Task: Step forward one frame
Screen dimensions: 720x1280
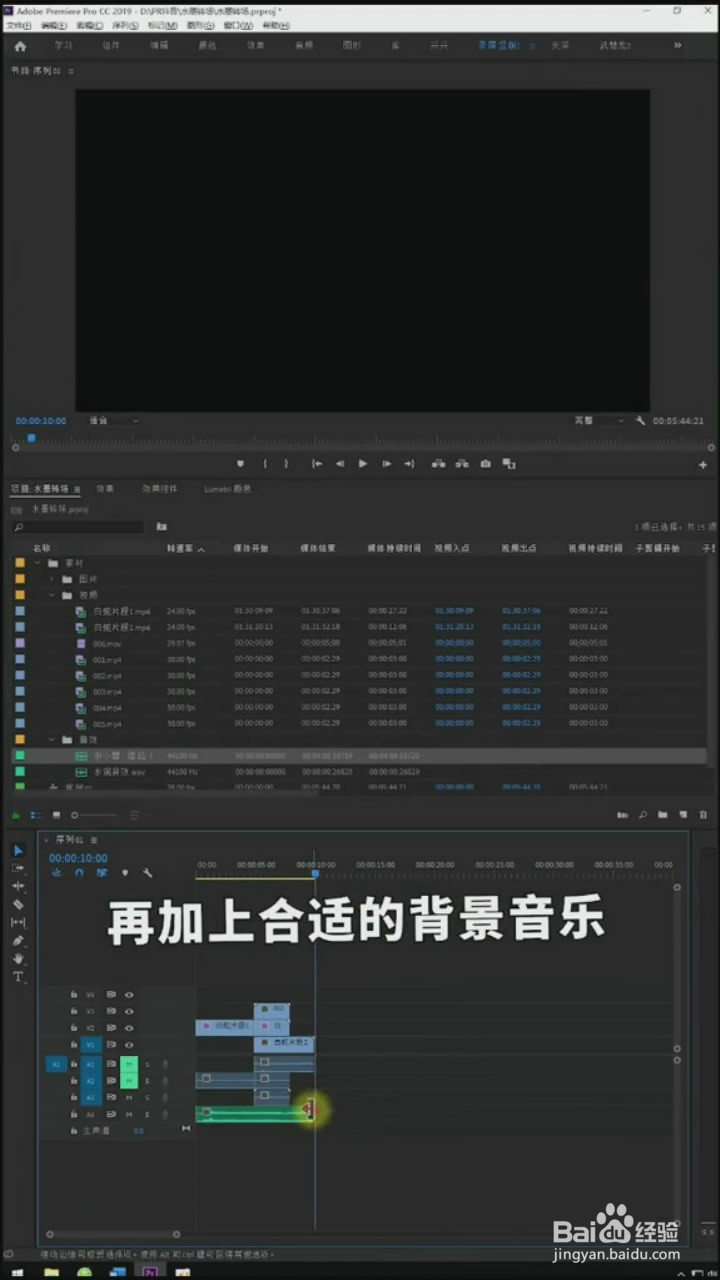Action: click(x=386, y=464)
